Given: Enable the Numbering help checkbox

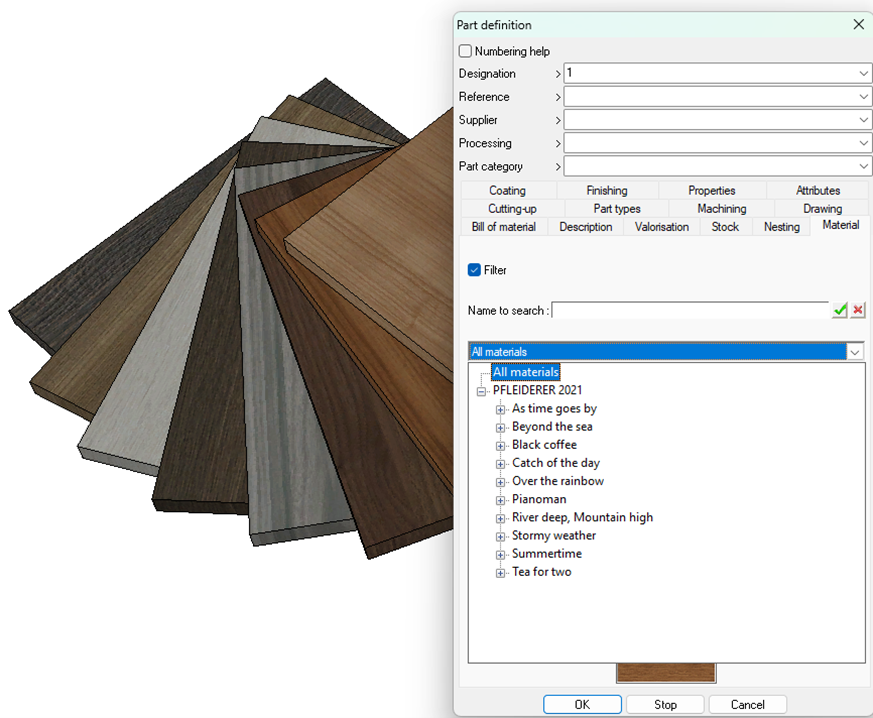Looking at the screenshot, I should (465, 51).
